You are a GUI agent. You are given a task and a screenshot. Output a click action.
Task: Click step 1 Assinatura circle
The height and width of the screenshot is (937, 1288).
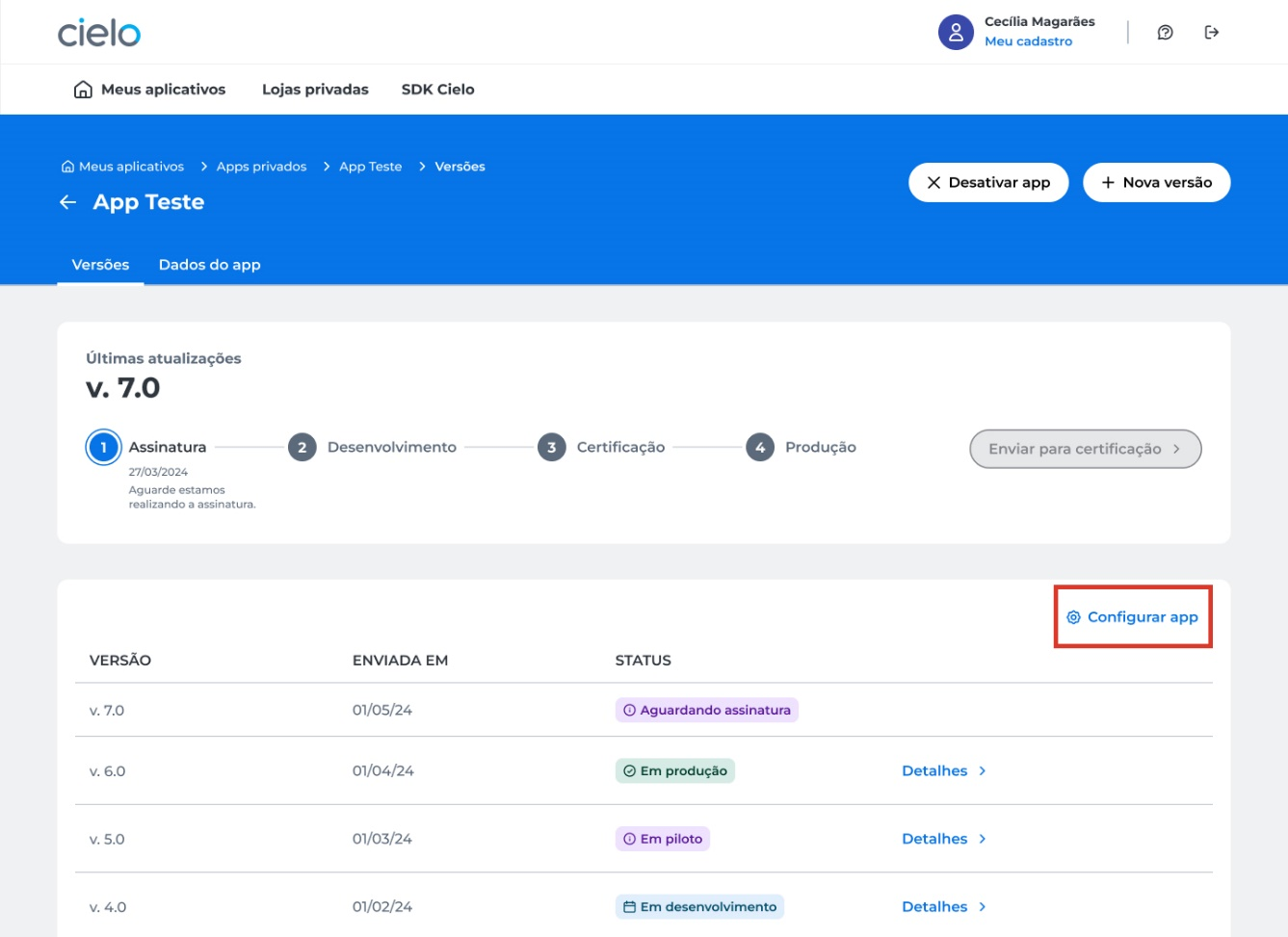tap(103, 447)
